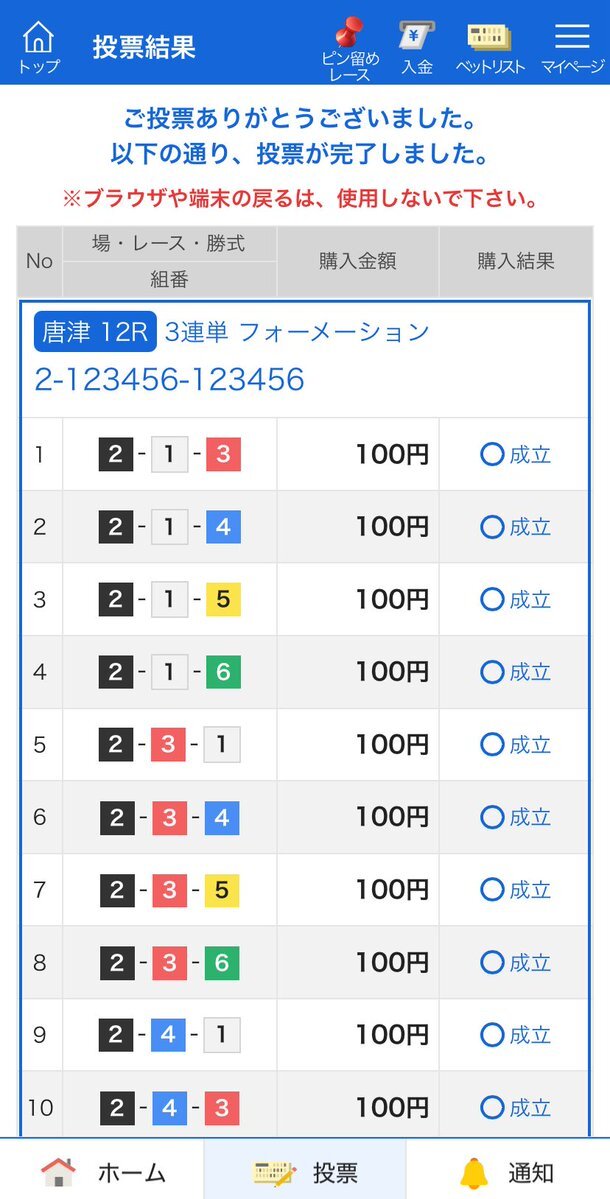Open the My Page (マイページ) hamburger menu

pos(572,36)
